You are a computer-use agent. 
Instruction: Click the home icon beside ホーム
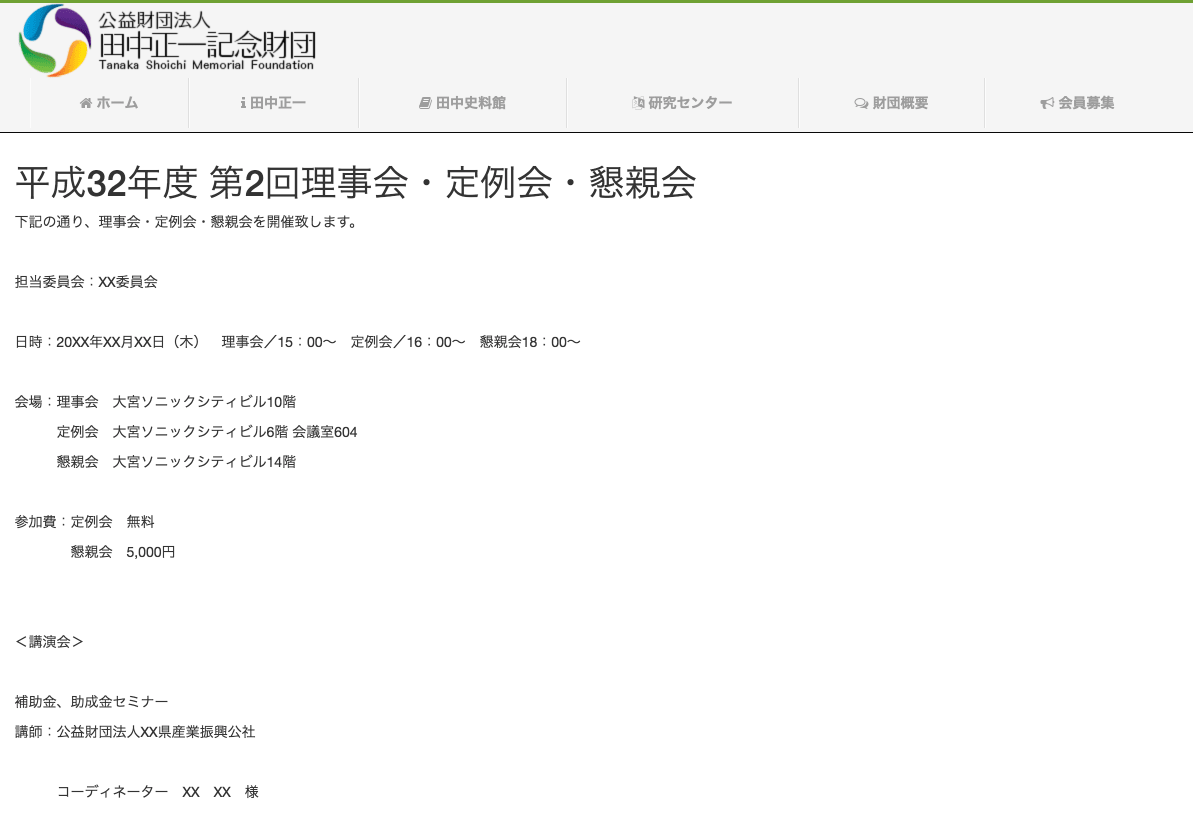86,103
